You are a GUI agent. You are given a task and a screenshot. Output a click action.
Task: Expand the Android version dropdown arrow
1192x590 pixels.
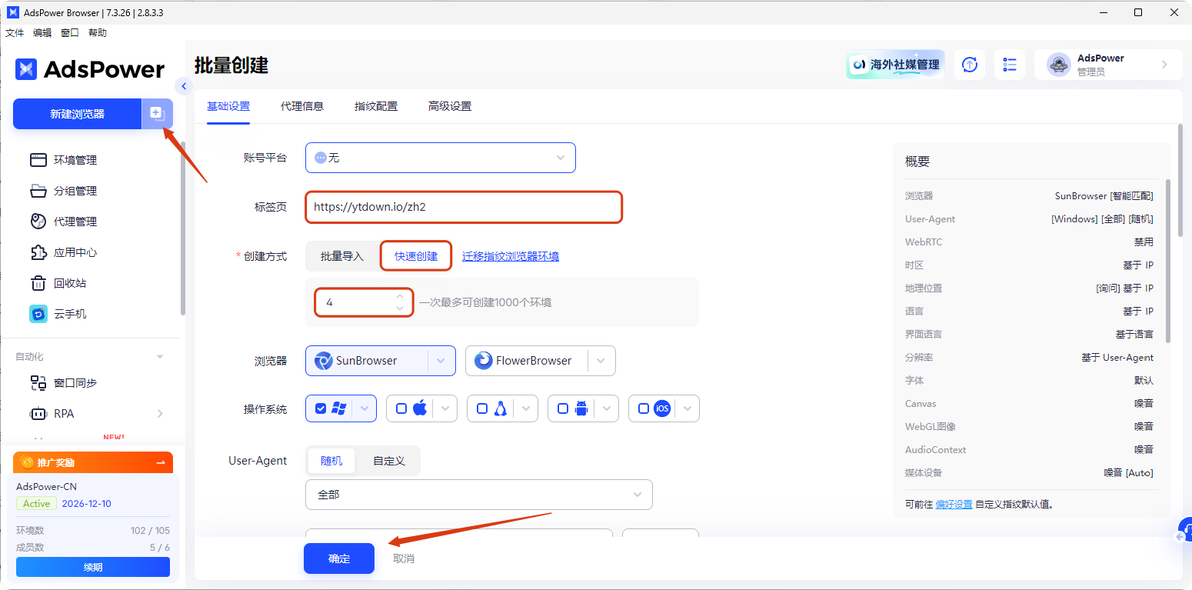click(x=607, y=408)
